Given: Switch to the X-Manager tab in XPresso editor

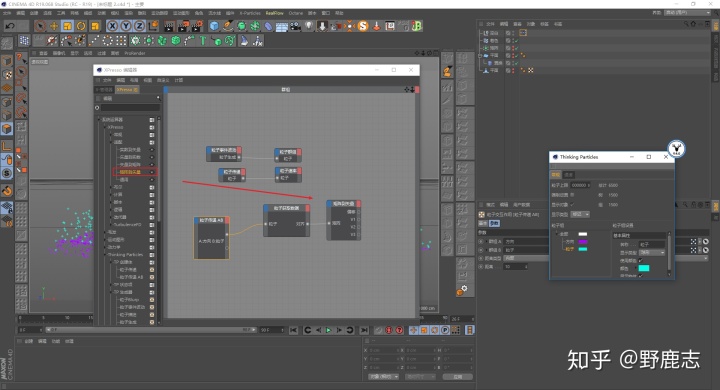Looking at the screenshot, I should coord(105,90).
